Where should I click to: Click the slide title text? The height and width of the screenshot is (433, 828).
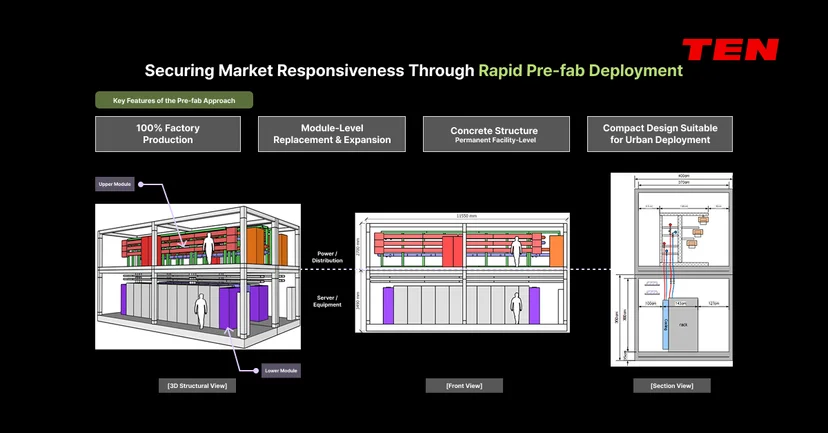point(413,71)
